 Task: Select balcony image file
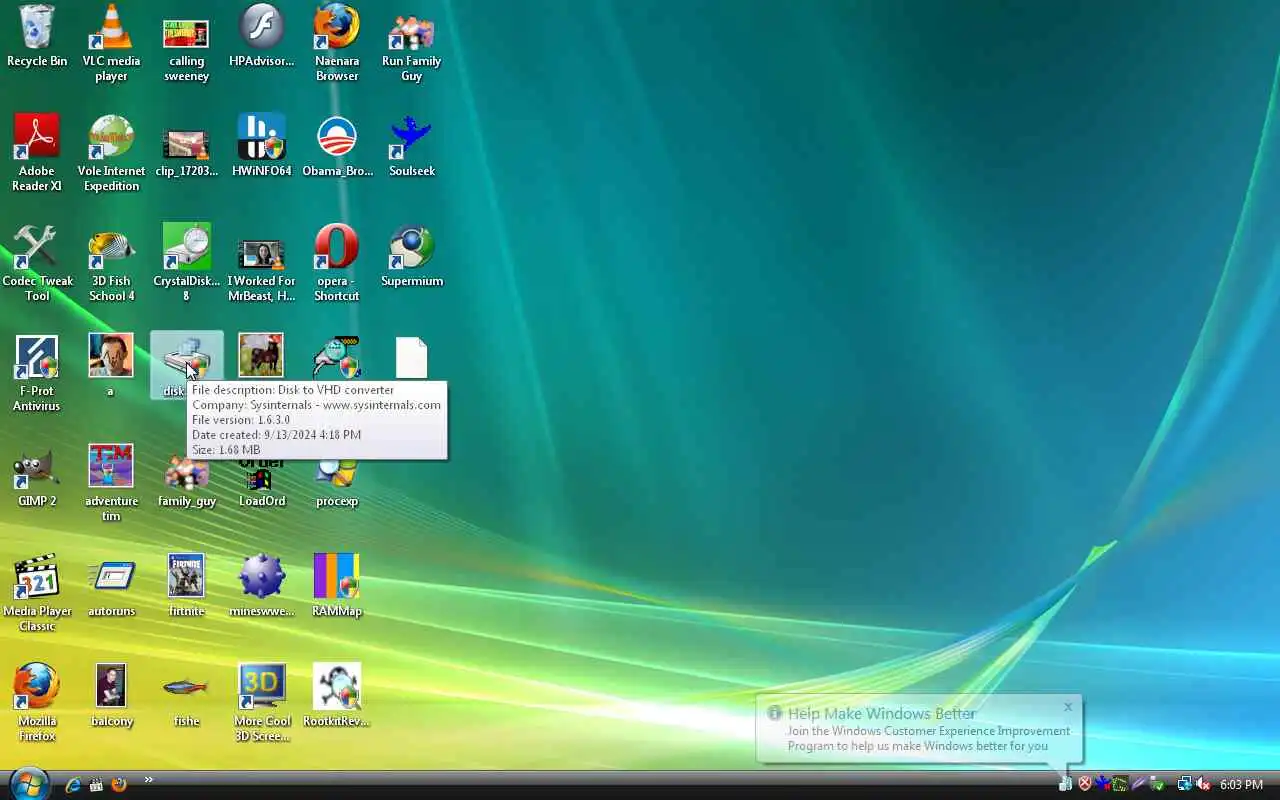111,696
